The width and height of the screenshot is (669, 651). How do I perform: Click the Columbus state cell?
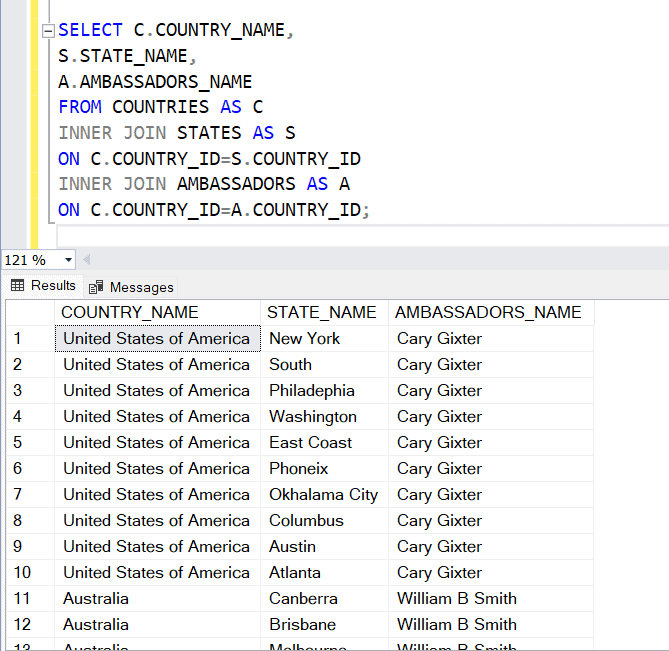click(324, 521)
